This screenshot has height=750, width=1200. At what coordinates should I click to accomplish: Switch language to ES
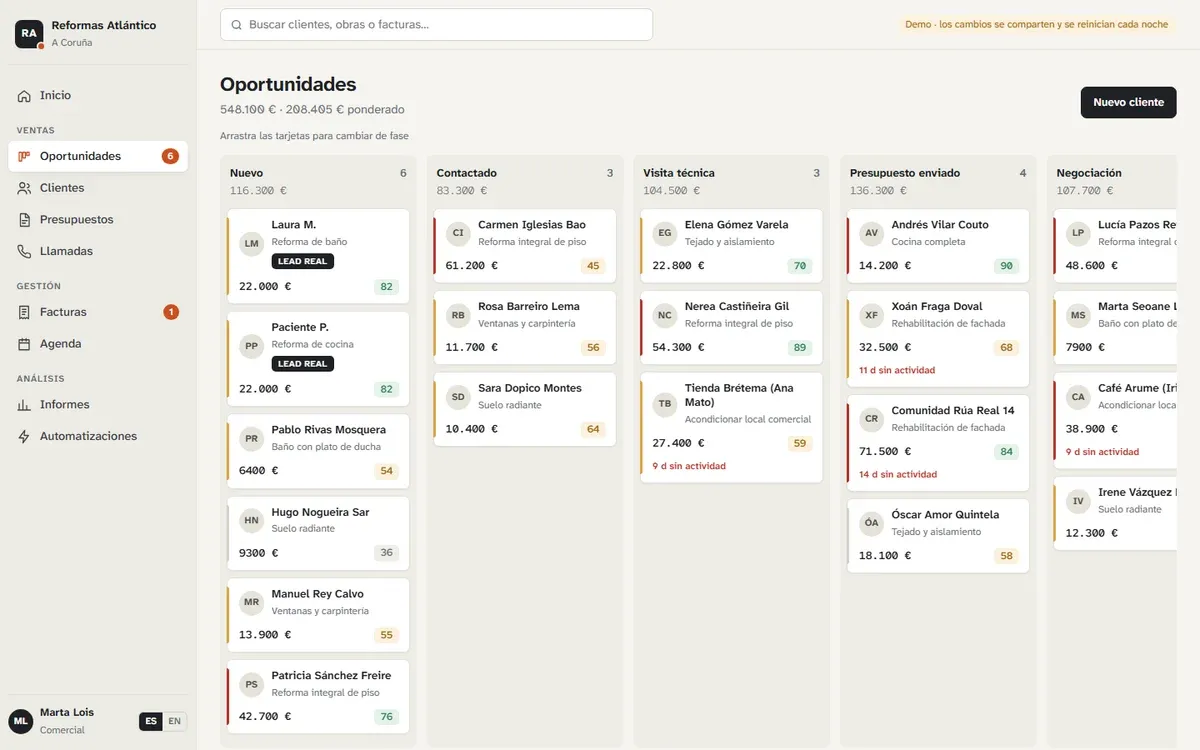tap(151, 721)
